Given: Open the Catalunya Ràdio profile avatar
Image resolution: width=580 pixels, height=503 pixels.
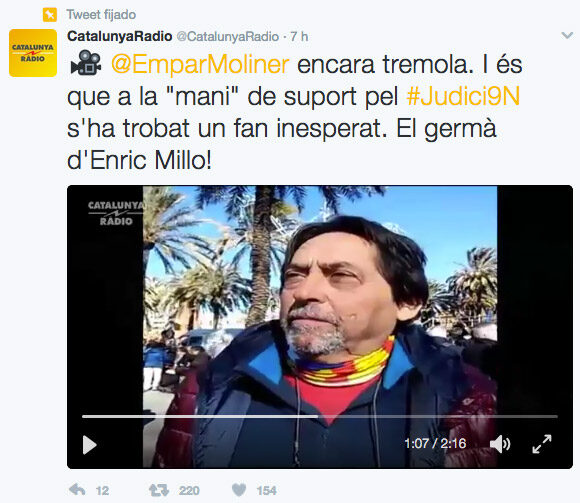Looking at the screenshot, I should (33, 53).
